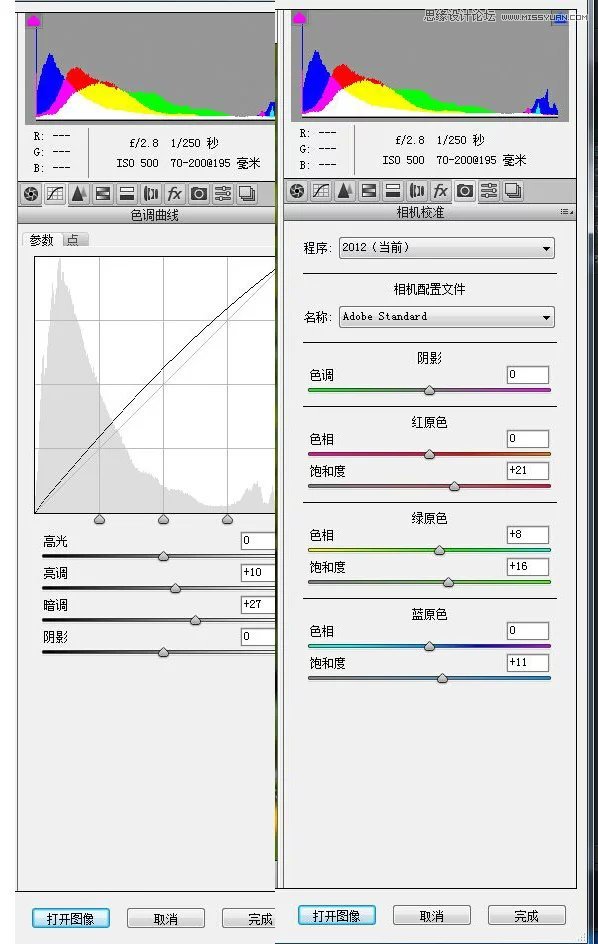Image resolution: width=598 pixels, height=944 pixels.
Task: Expand the 名称 Adobe Standard dropdown
Action: click(446, 317)
